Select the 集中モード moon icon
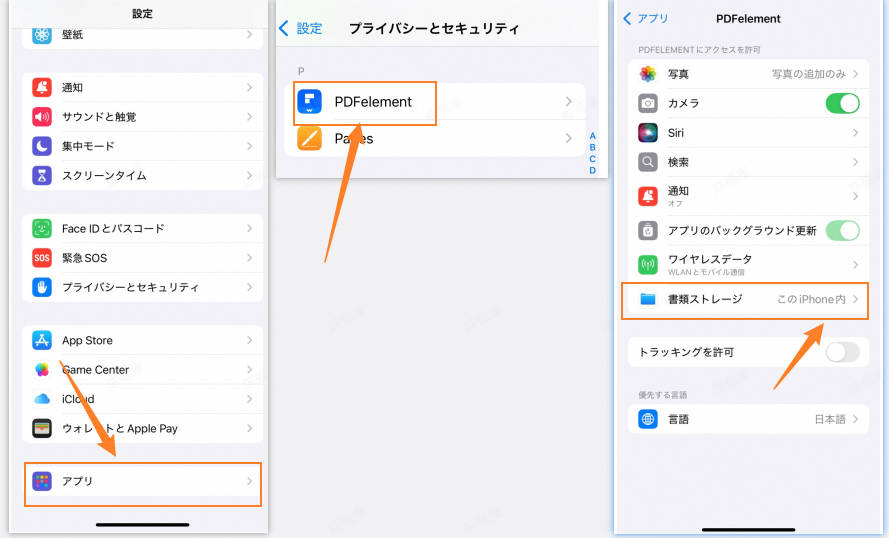This screenshot has width=889, height=538. (x=41, y=146)
